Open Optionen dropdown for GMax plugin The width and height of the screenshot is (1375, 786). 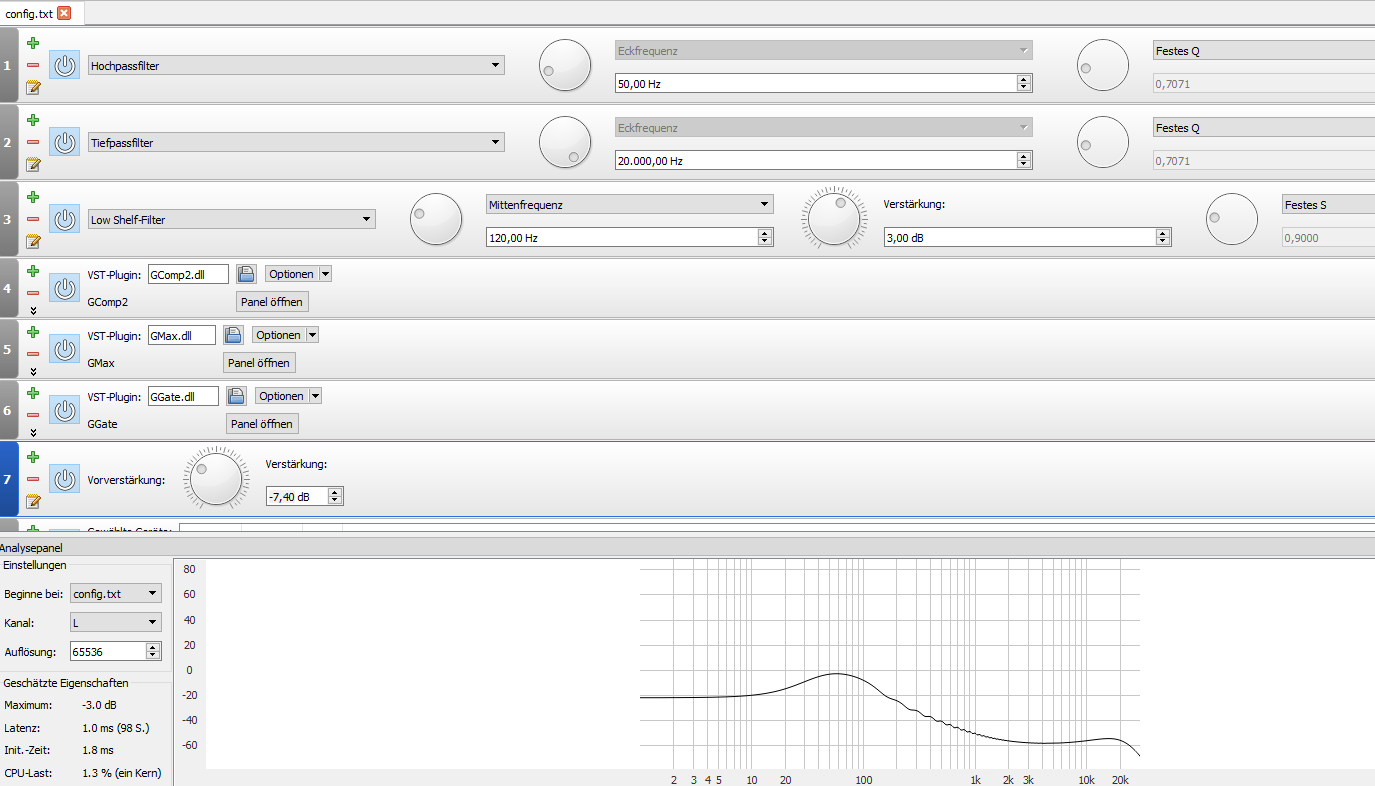tap(285, 335)
